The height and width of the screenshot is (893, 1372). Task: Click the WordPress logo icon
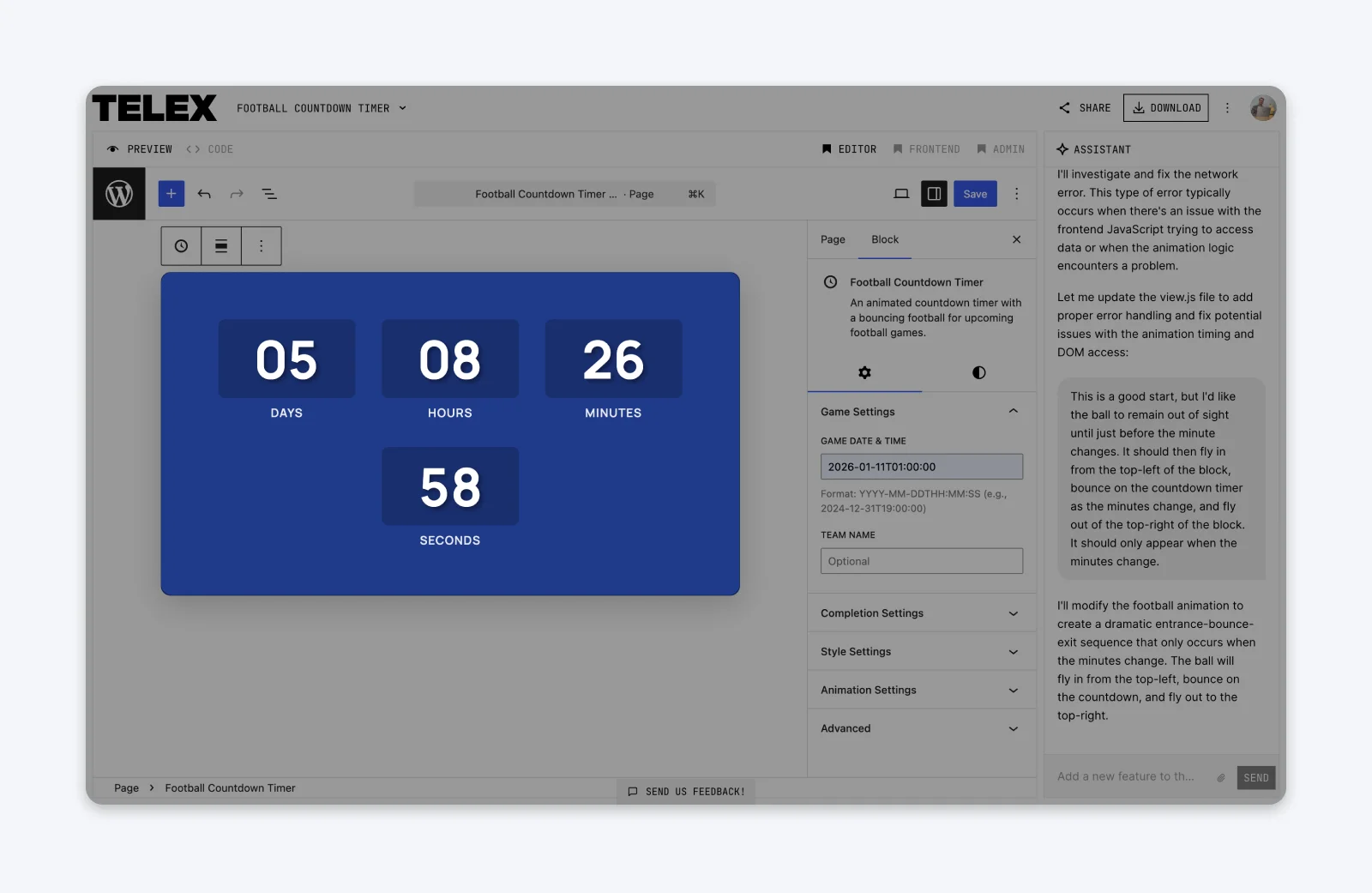click(x=118, y=194)
